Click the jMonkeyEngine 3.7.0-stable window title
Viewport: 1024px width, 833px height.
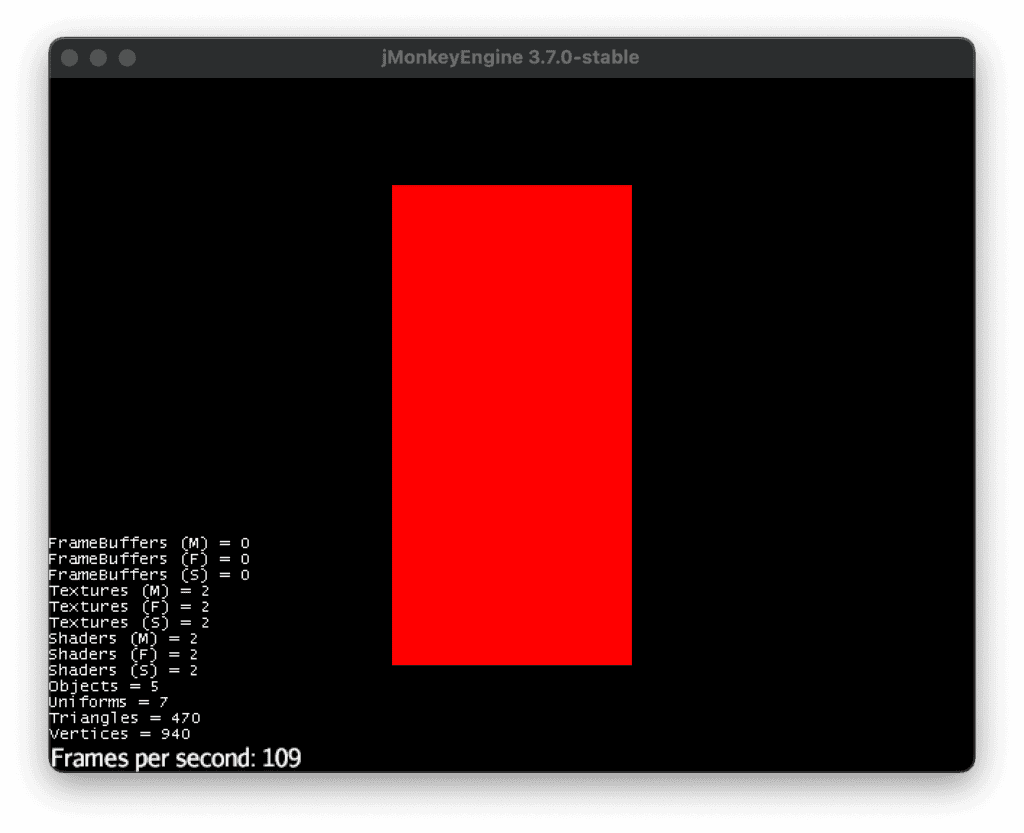[x=510, y=58]
